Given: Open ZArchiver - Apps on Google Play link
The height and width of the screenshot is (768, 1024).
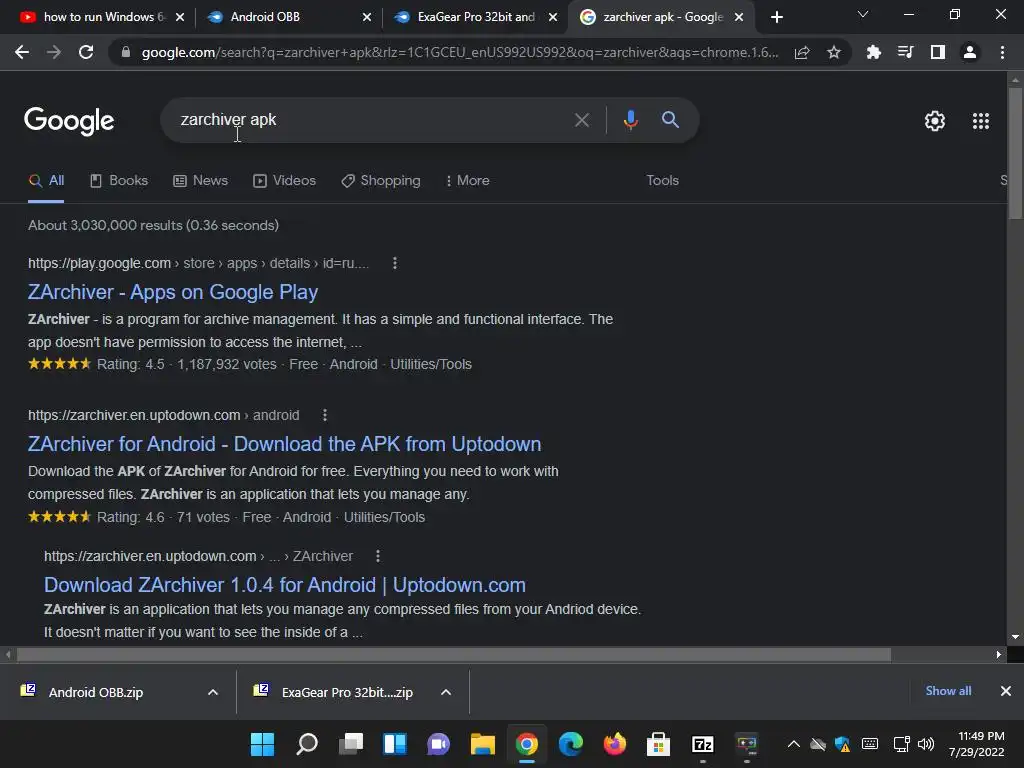Looking at the screenshot, I should tap(173, 292).
